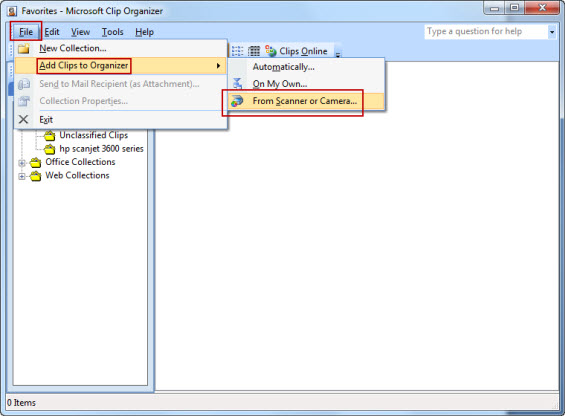Click the scanner camera icon in the submenu

point(237,101)
